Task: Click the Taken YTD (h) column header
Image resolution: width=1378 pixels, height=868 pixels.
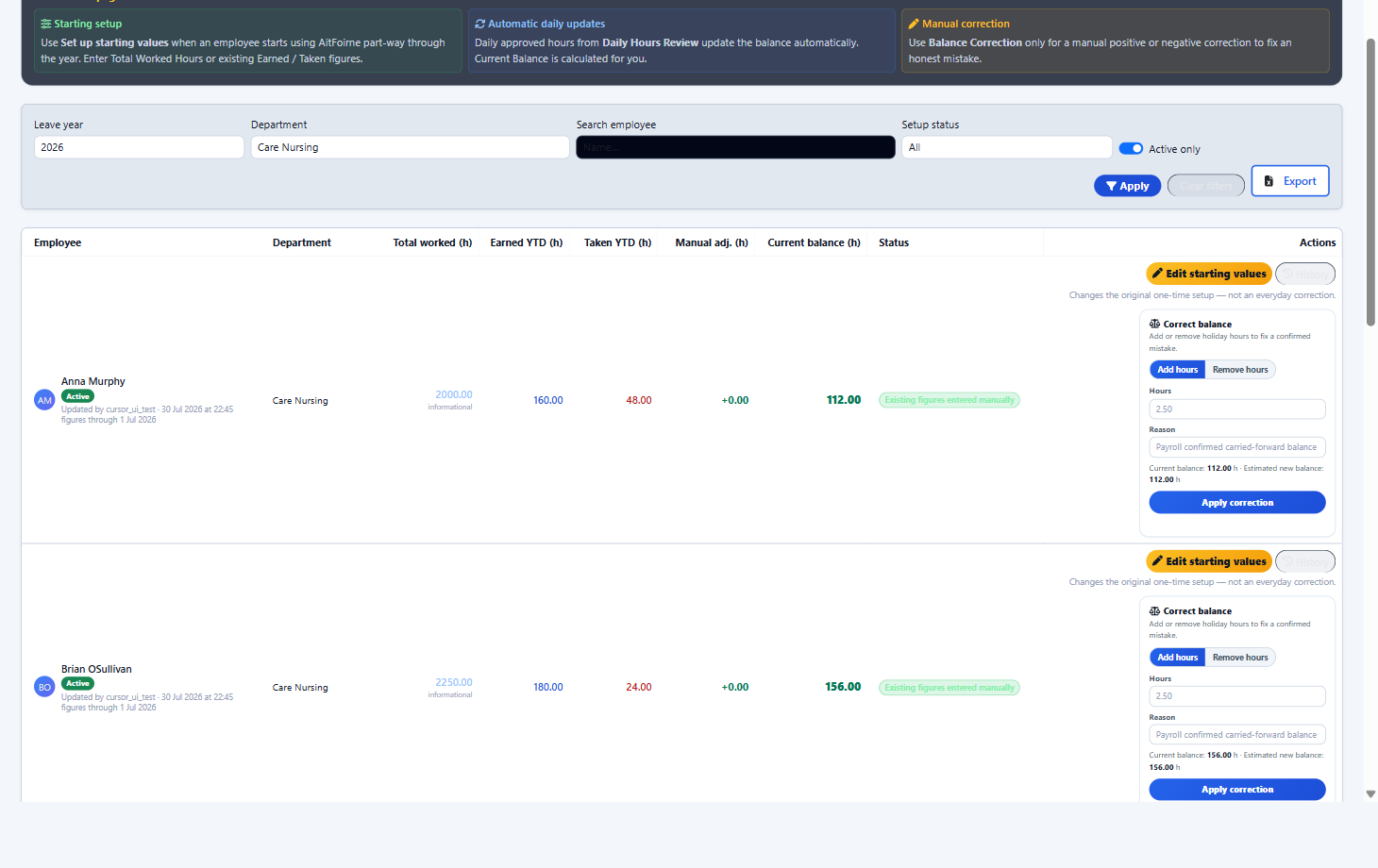Action: pyautogui.click(x=617, y=242)
